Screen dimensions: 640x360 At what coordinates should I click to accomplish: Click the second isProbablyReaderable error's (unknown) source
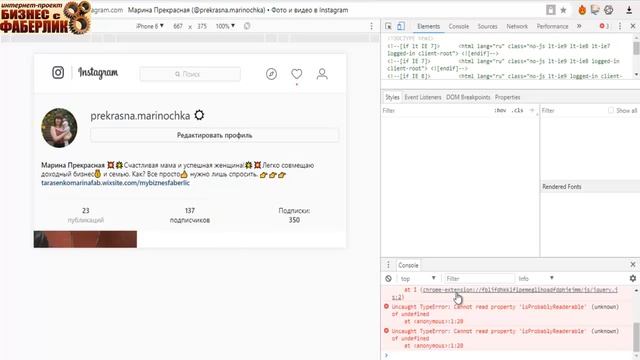click(x=605, y=331)
